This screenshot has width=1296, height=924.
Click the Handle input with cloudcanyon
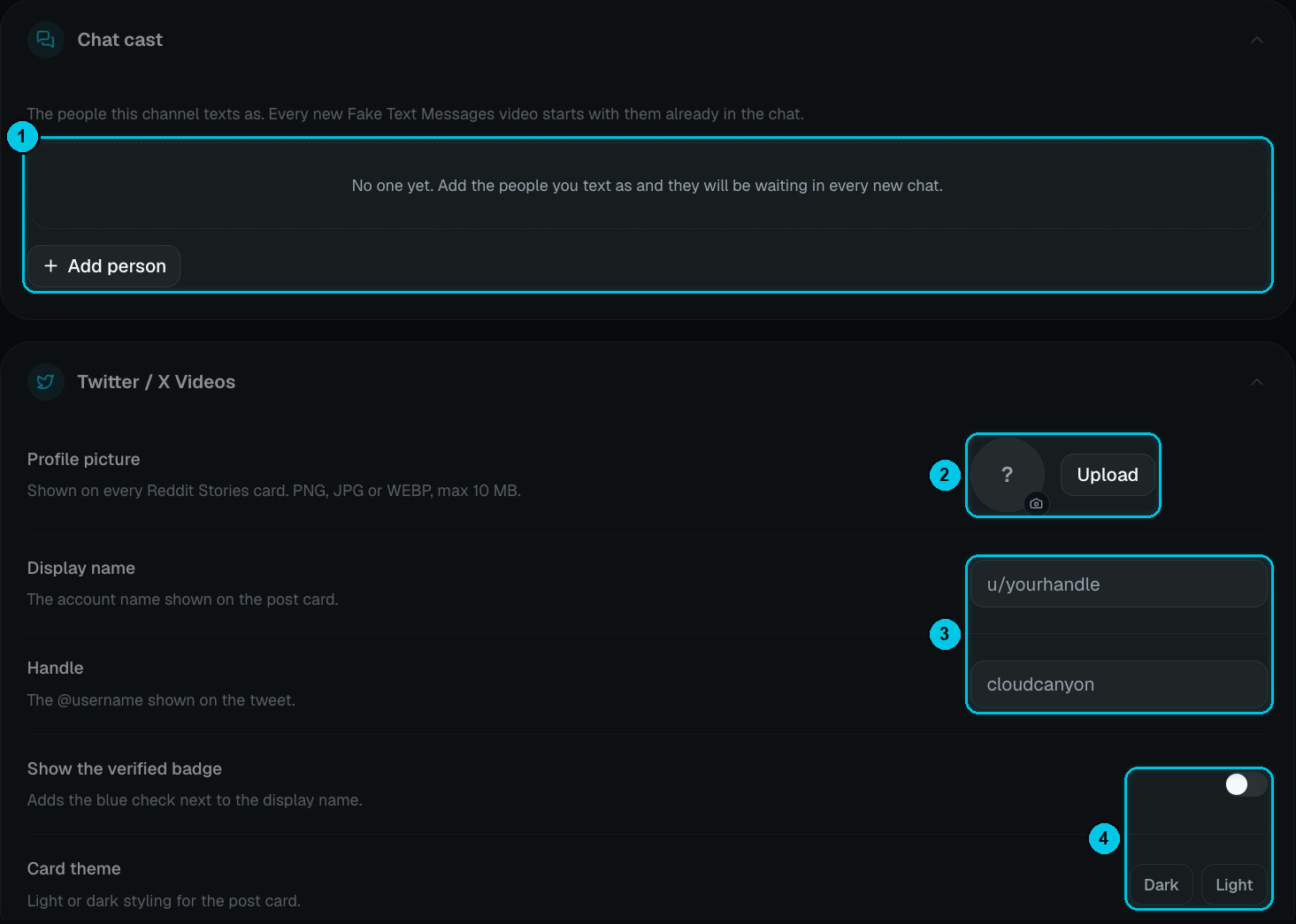pyautogui.click(x=1119, y=684)
